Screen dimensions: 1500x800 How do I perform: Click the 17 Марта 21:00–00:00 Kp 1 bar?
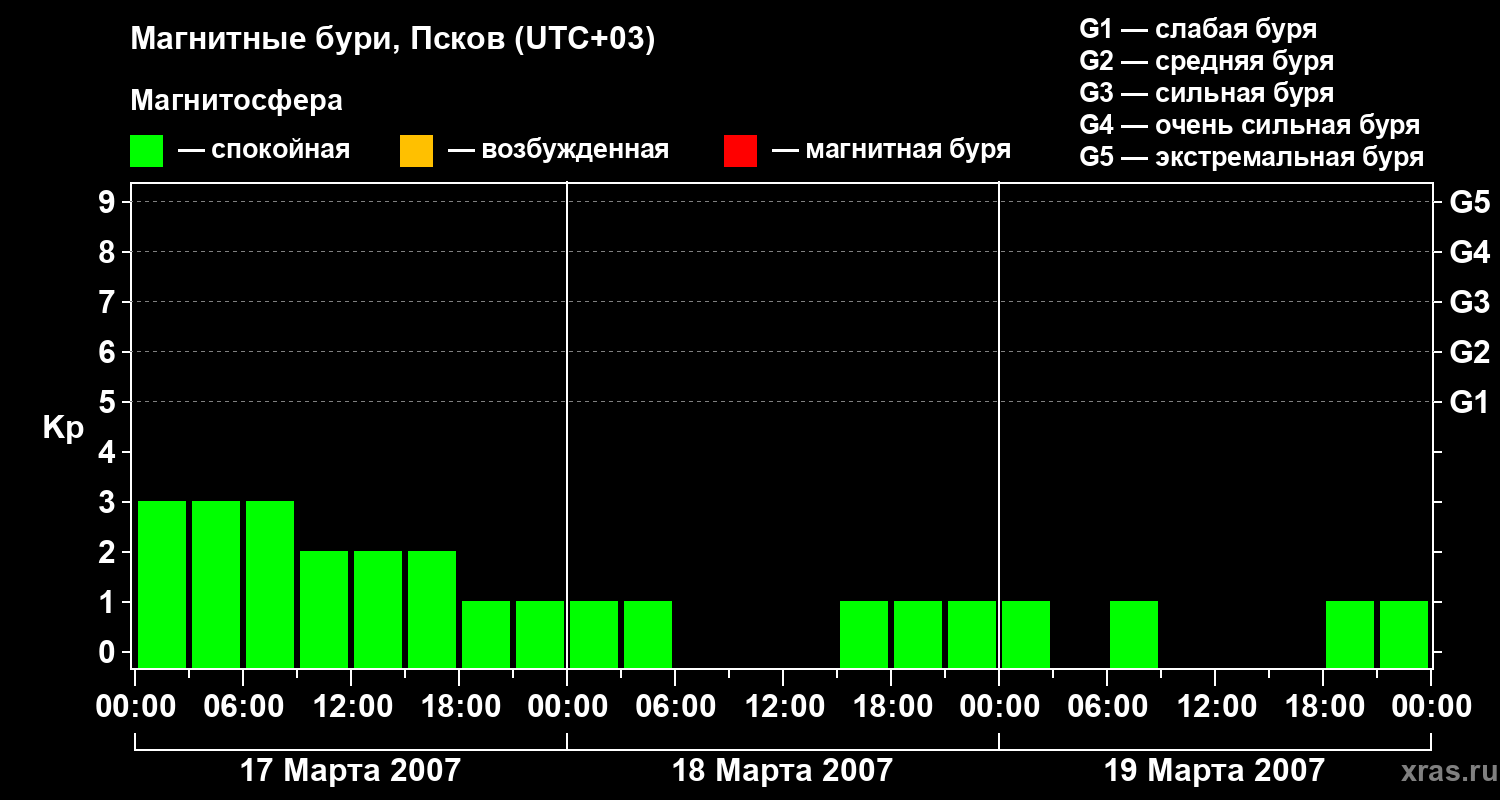pos(540,634)
